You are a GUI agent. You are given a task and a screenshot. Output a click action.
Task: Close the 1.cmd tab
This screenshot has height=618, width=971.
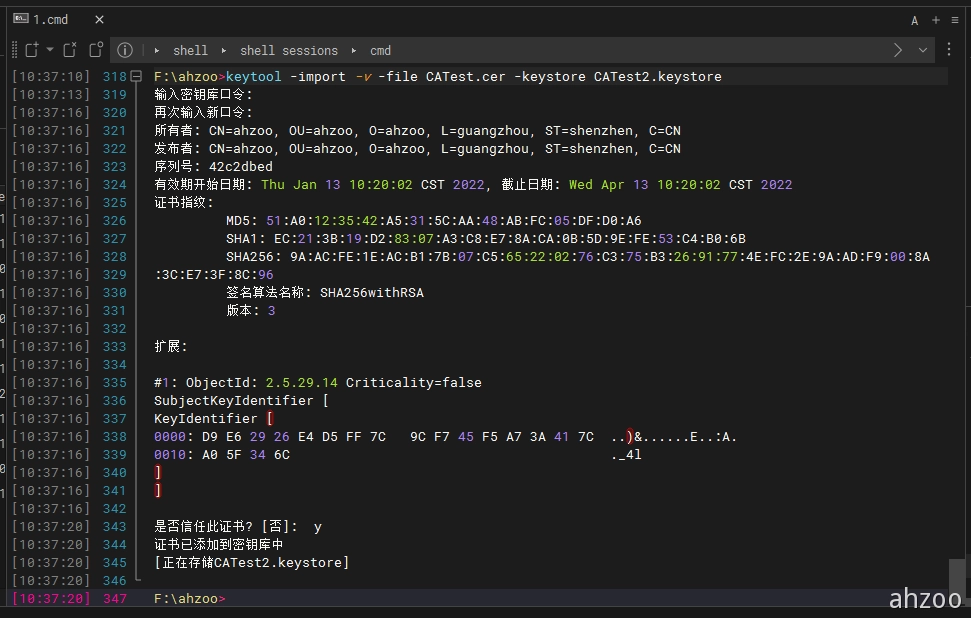click(99, 19)
